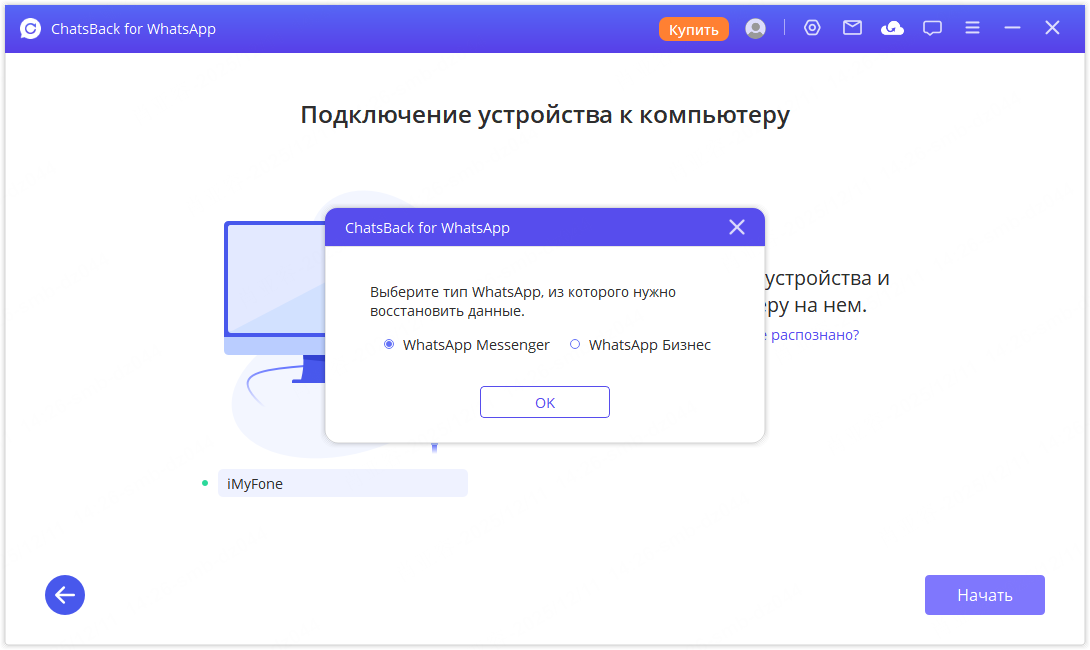Click the dialog title ChatsBack for WhatsApp

425,227
